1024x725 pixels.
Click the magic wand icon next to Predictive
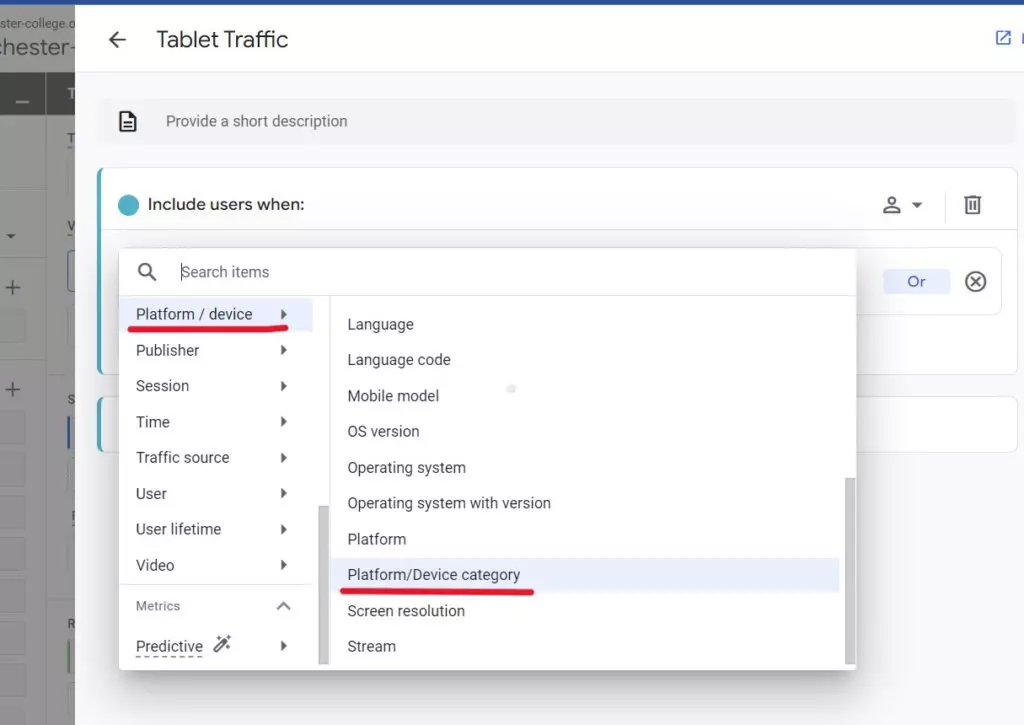click(x=222, y=645)
